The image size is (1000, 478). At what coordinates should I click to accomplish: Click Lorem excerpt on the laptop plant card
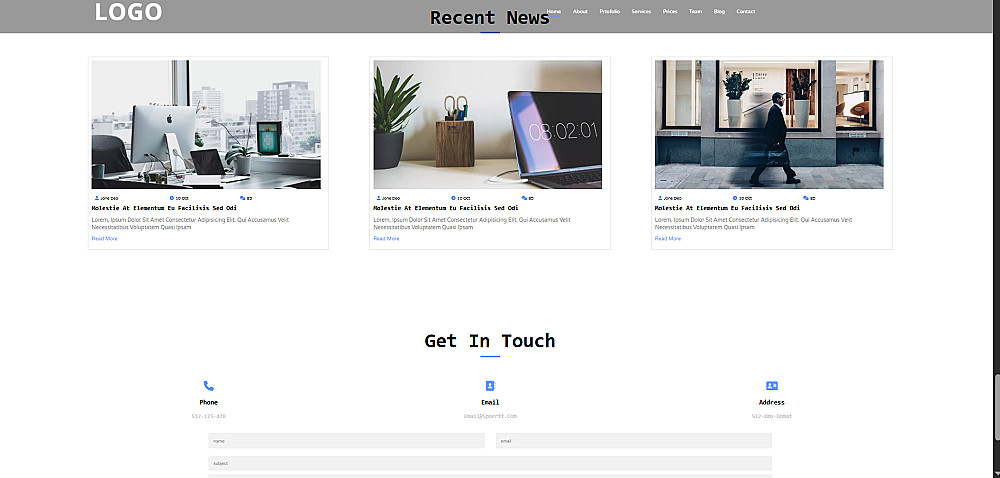472,223
